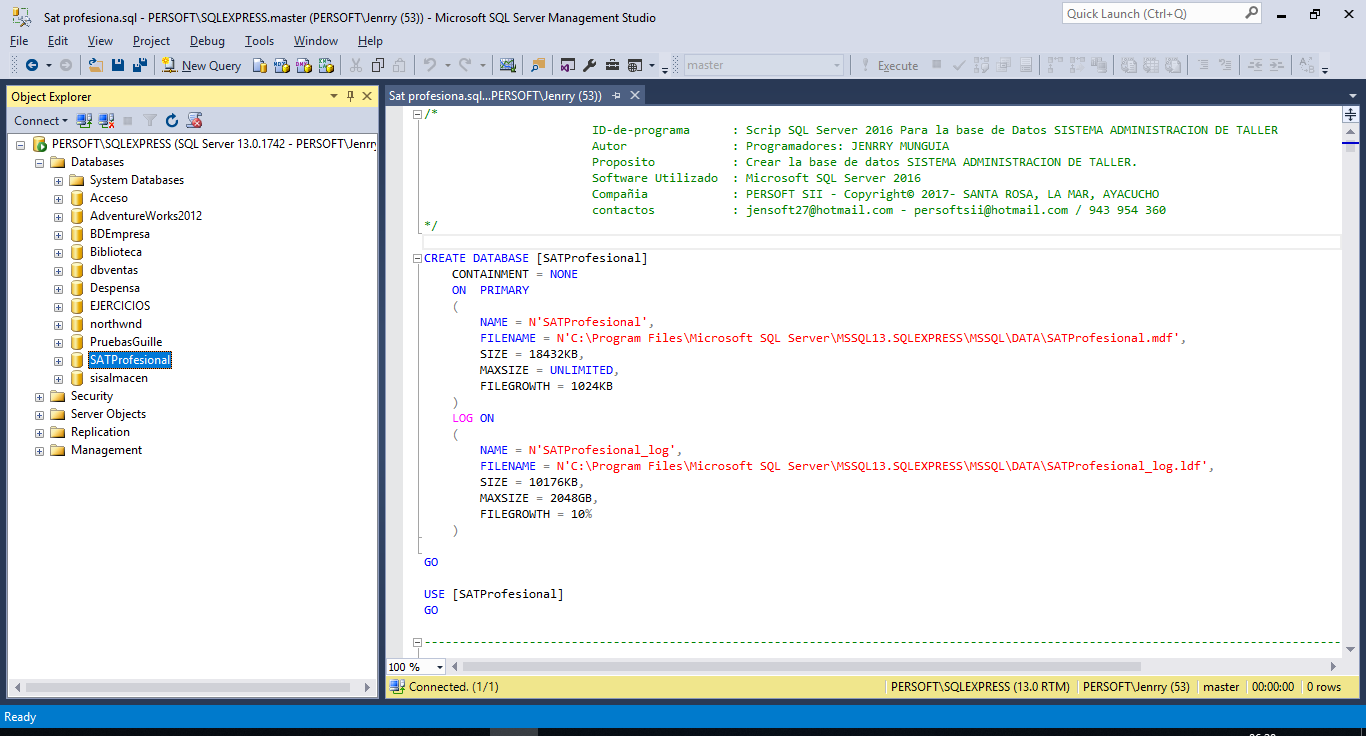1366x736 pixels.
Task: Open the Project menu
Action: 151,41
